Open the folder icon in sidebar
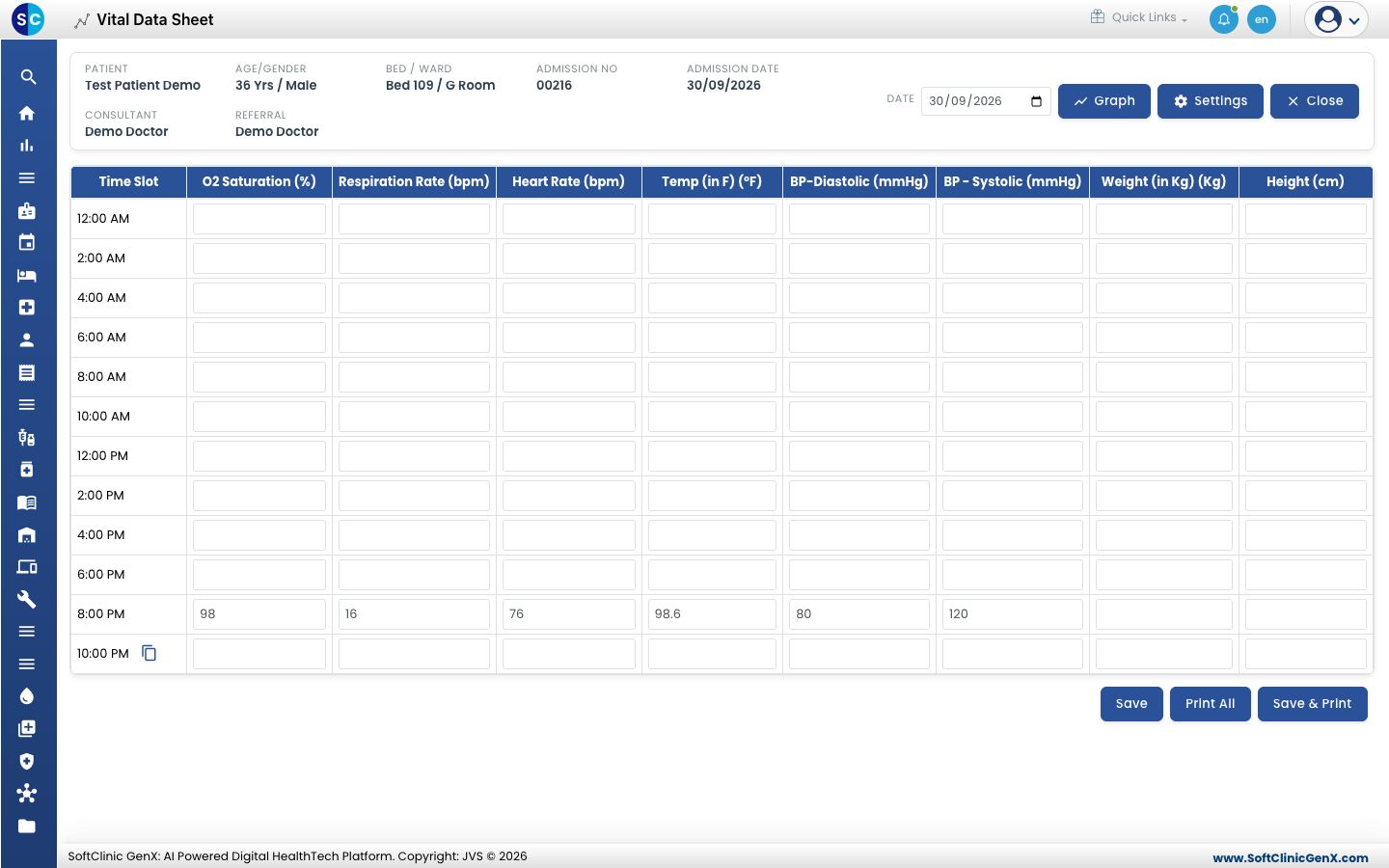The image size is (1389, 868). click(27, 827)
